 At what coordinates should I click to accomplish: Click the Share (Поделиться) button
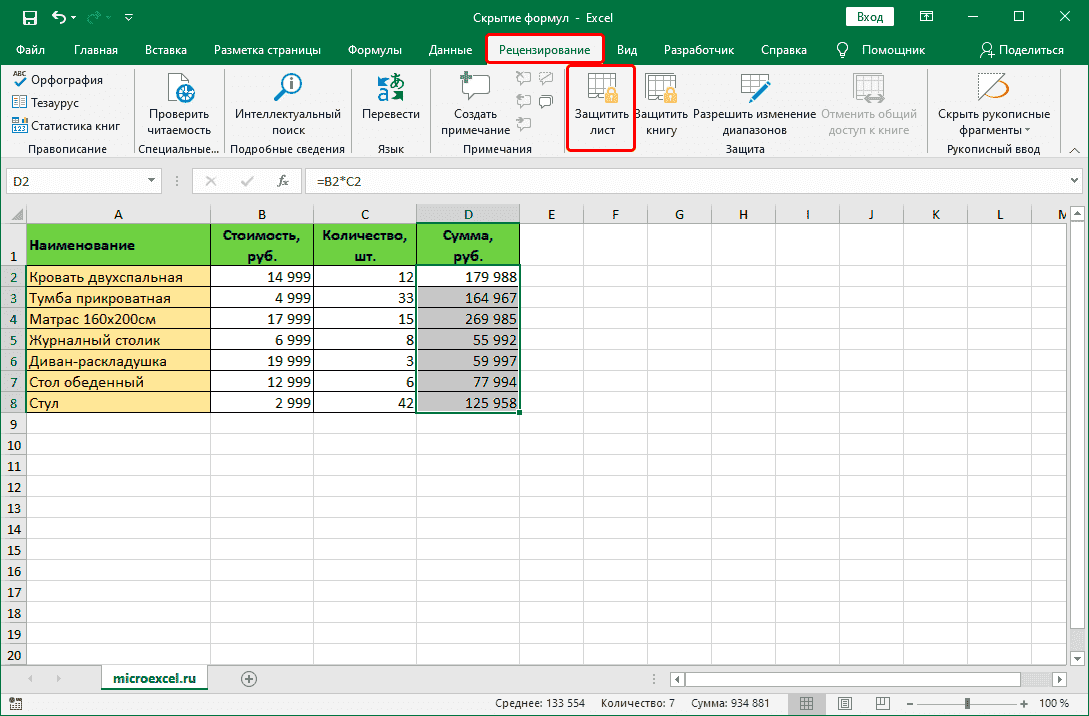tap(1021, 50)
